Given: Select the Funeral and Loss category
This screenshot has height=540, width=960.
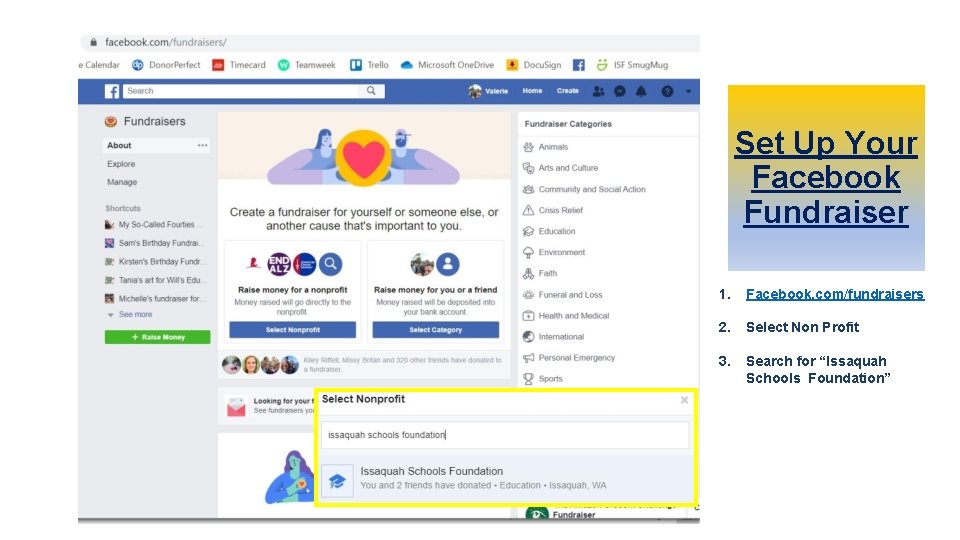Looking at the screenshot, I should pyautogui.click(x=562, y=294).
